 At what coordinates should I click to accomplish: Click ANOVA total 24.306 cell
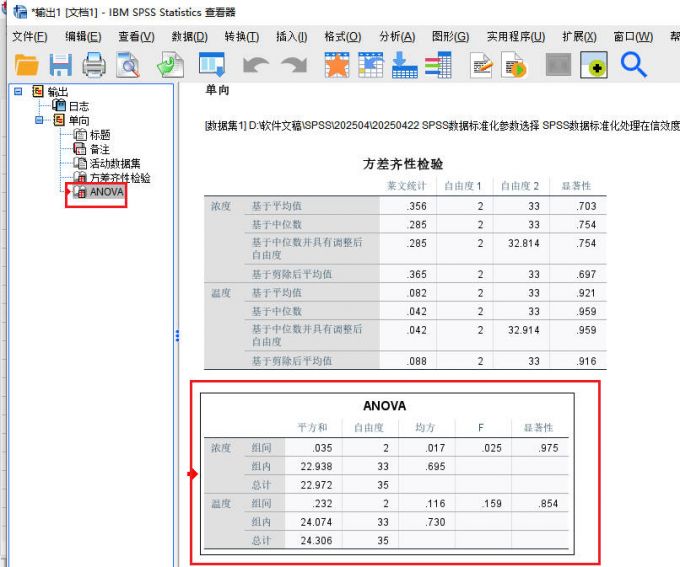point(317,541)
